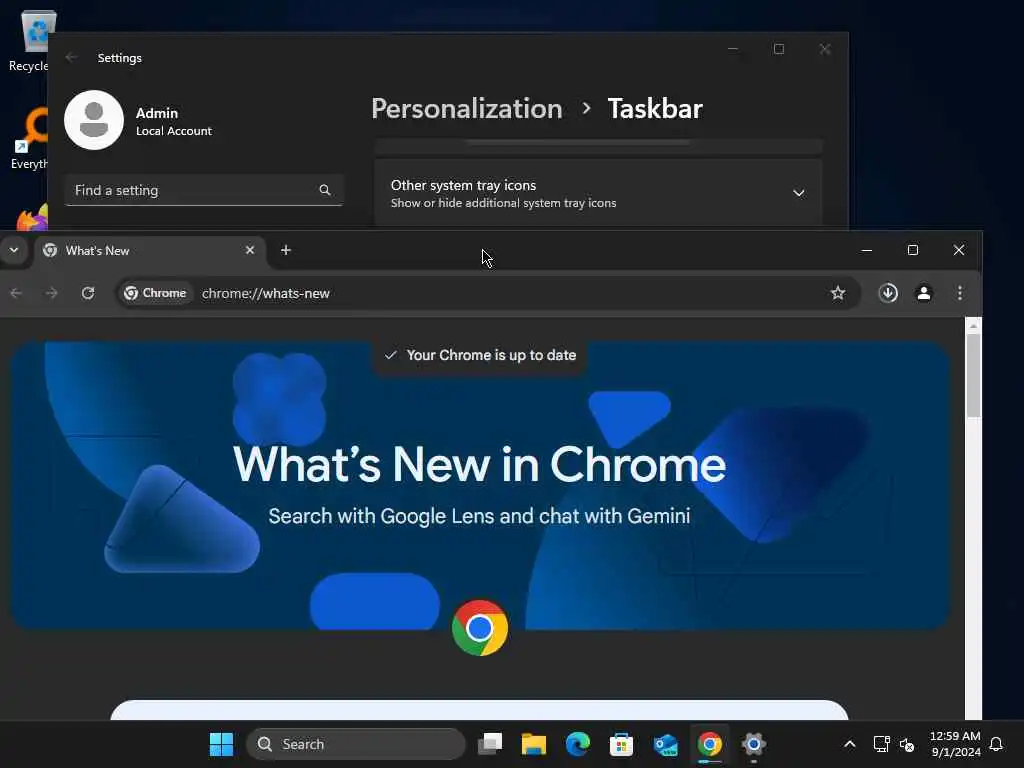The height and width of the screenshot is (768, 1024).
Task: Go forward in Chrome navigation
Action: (x=52, y=293)
